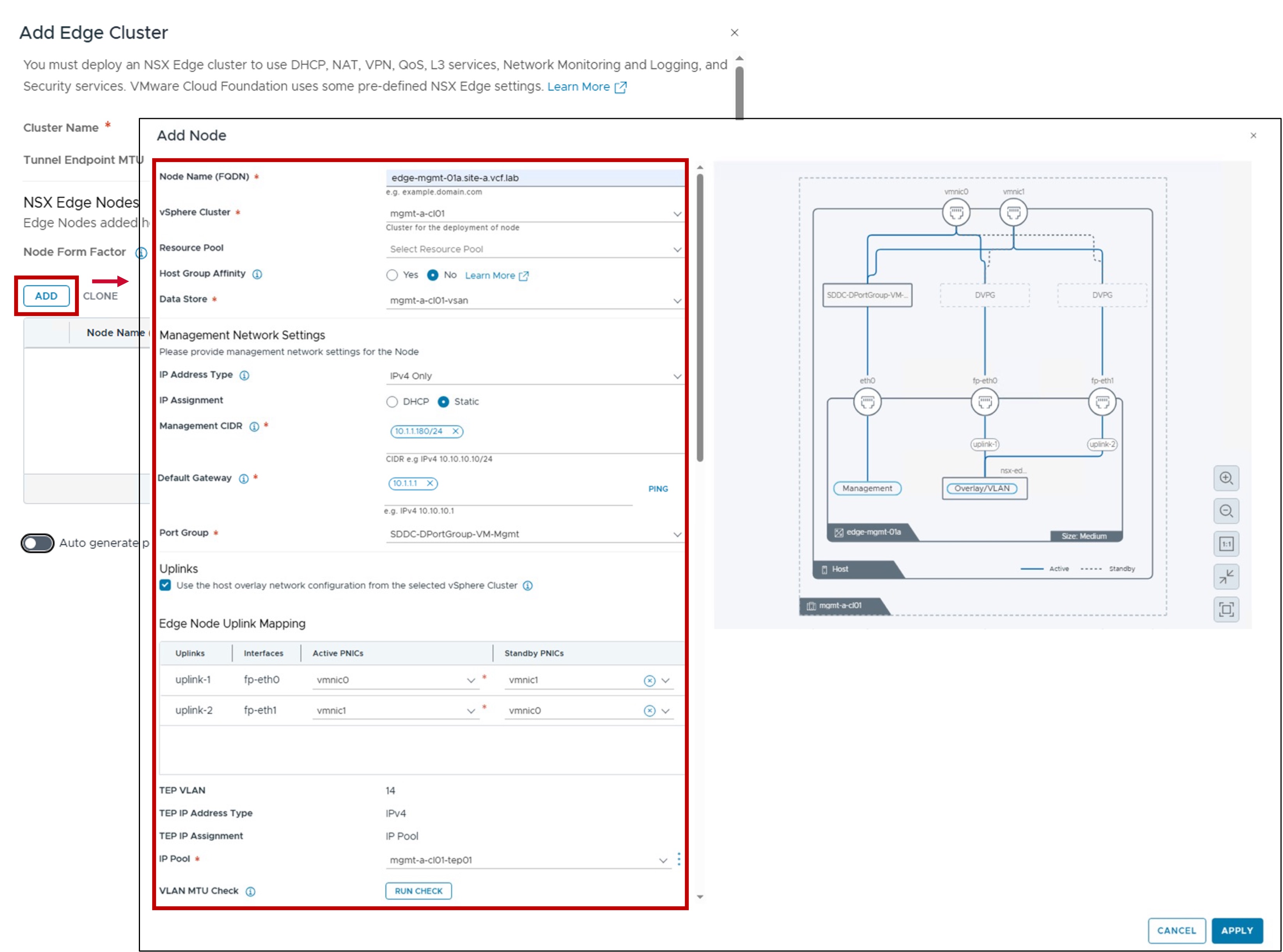Open IP Address Type info icon
This screenshot has height=952, width=1283.
coord(245,376)
